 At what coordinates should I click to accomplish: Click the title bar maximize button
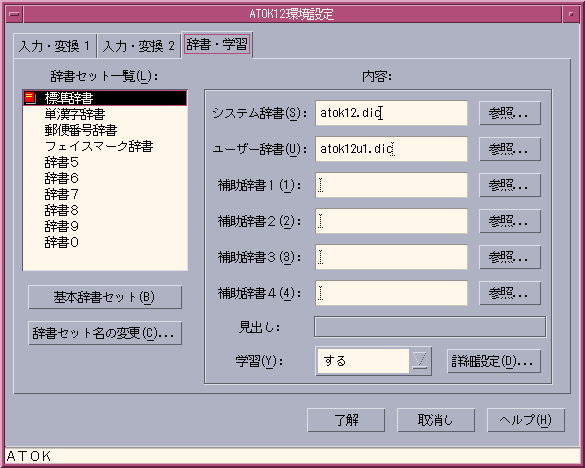point(570,14)
